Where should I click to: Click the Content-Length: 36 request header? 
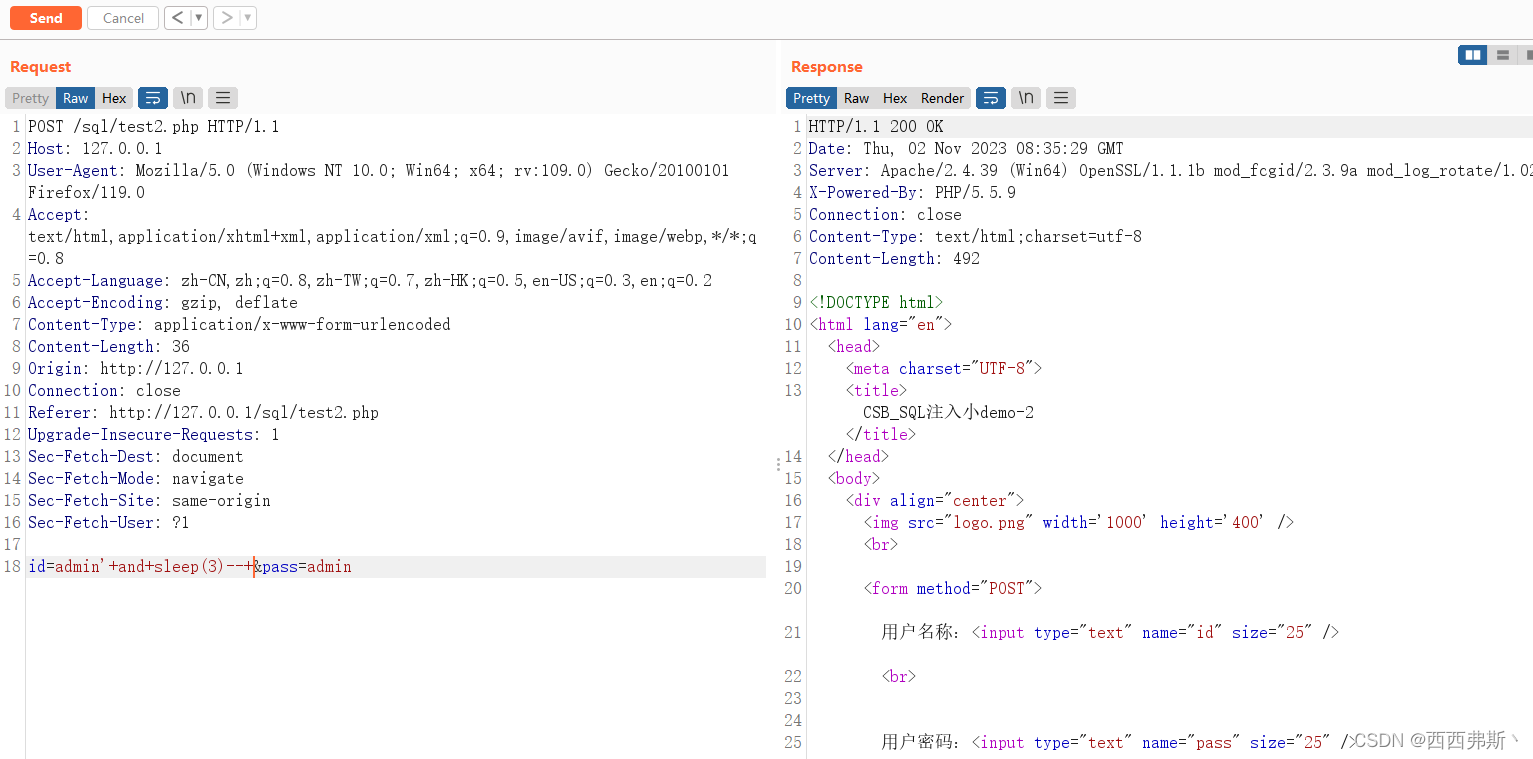[109, 347]
